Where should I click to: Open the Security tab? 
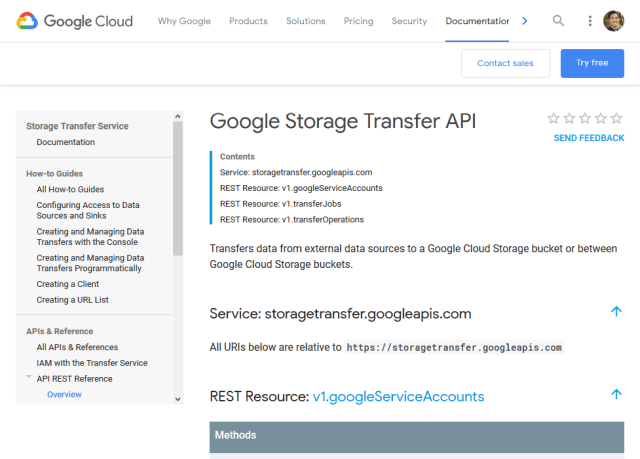tap(409, 21)
